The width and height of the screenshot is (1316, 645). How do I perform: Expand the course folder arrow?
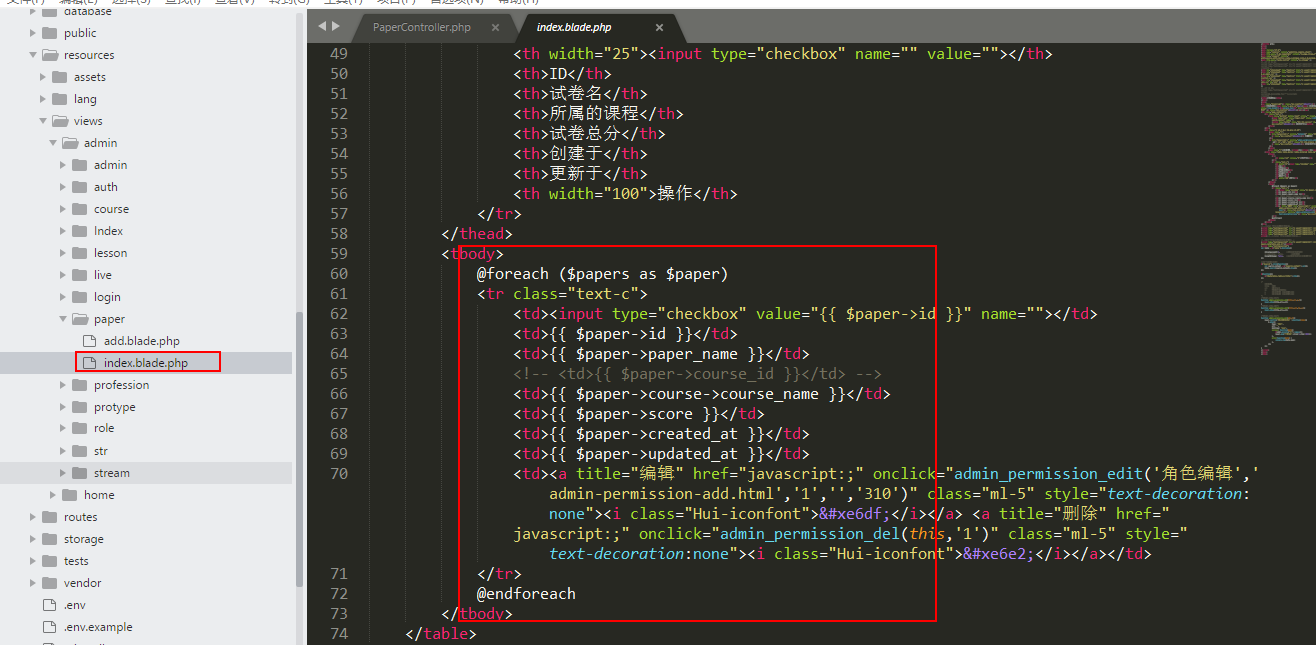[63, 209]
